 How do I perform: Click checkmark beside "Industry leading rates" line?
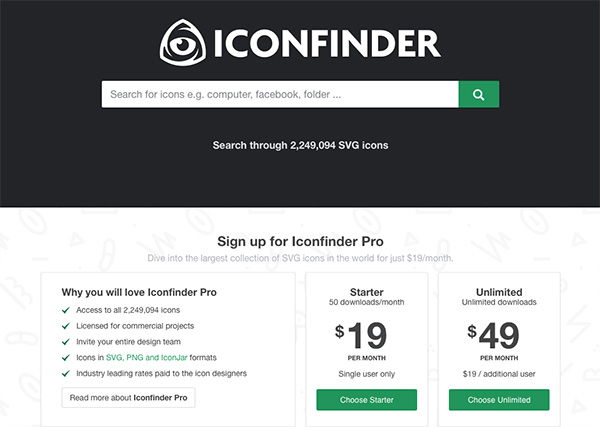click(66, 373)
